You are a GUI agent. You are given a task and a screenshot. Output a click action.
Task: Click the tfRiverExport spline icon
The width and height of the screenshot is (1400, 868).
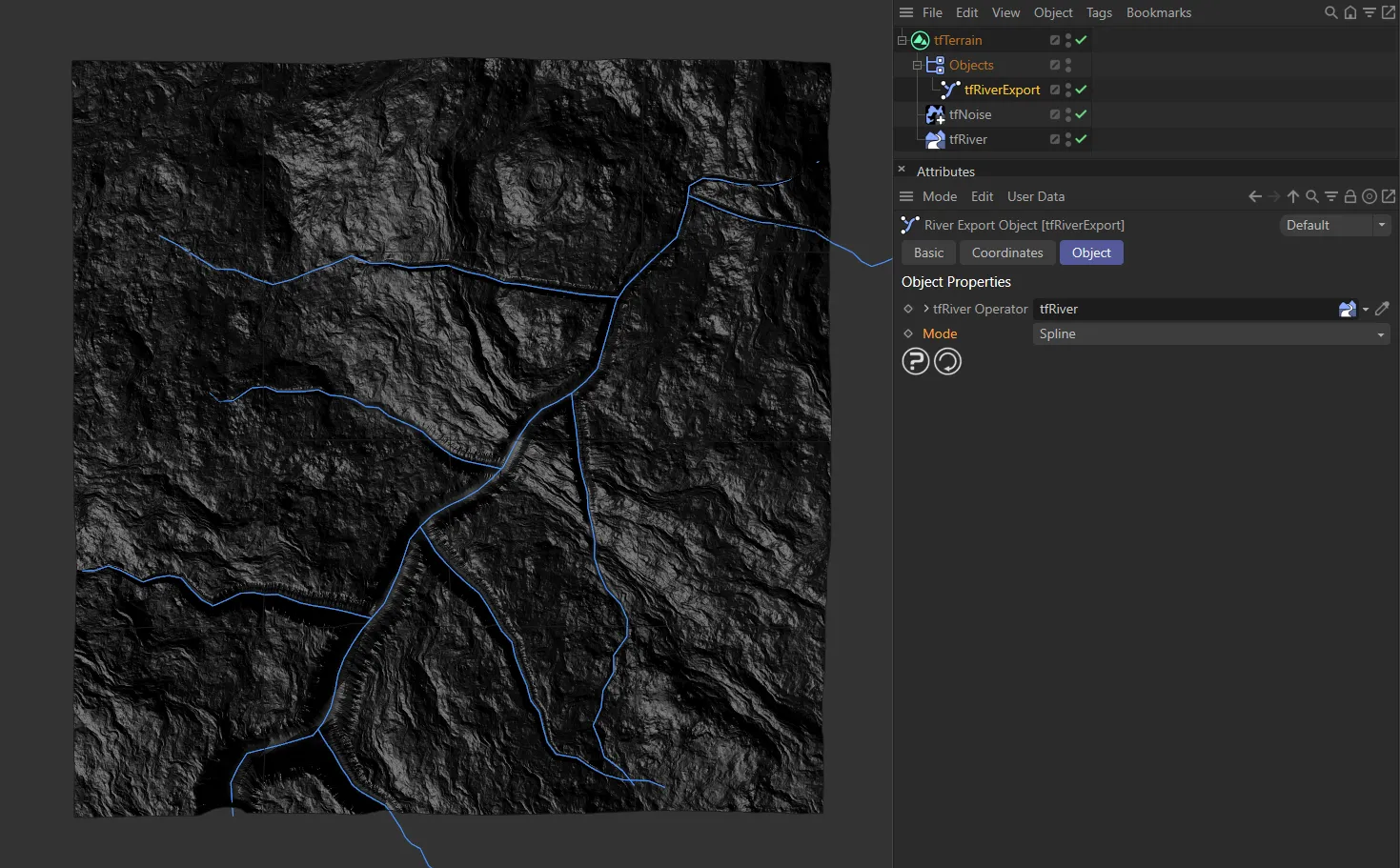click(x=949, y=90)
